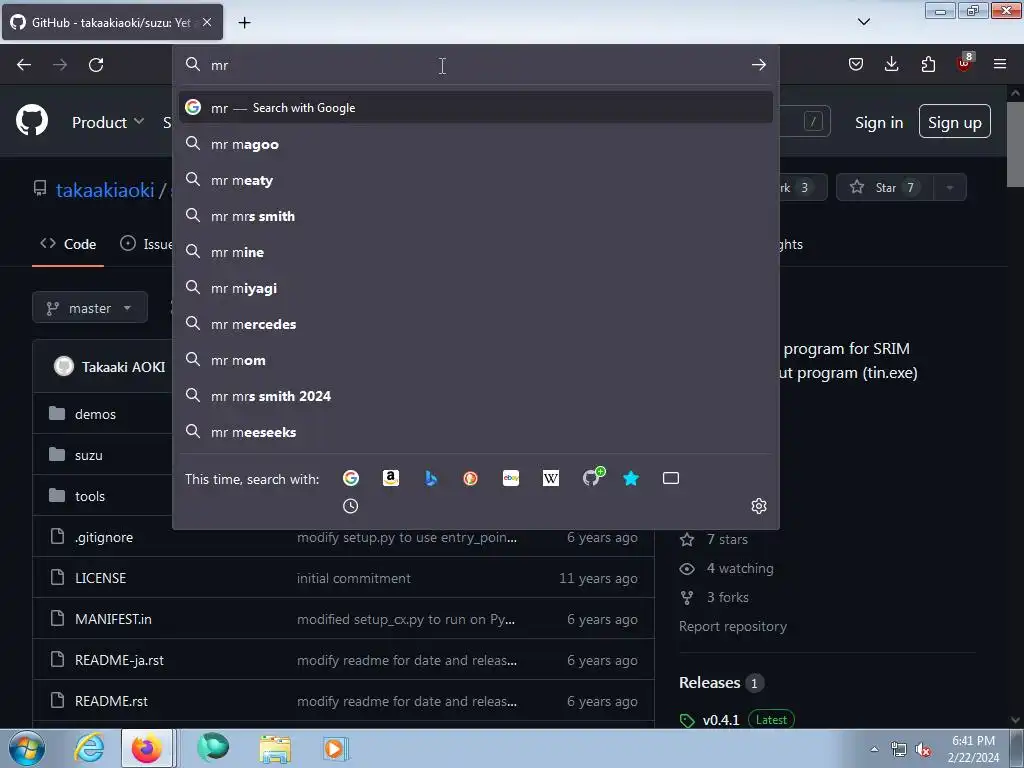Choose suggestion mr mom
The width and height of the screenshot is (1024, 768).
[475, 359]
